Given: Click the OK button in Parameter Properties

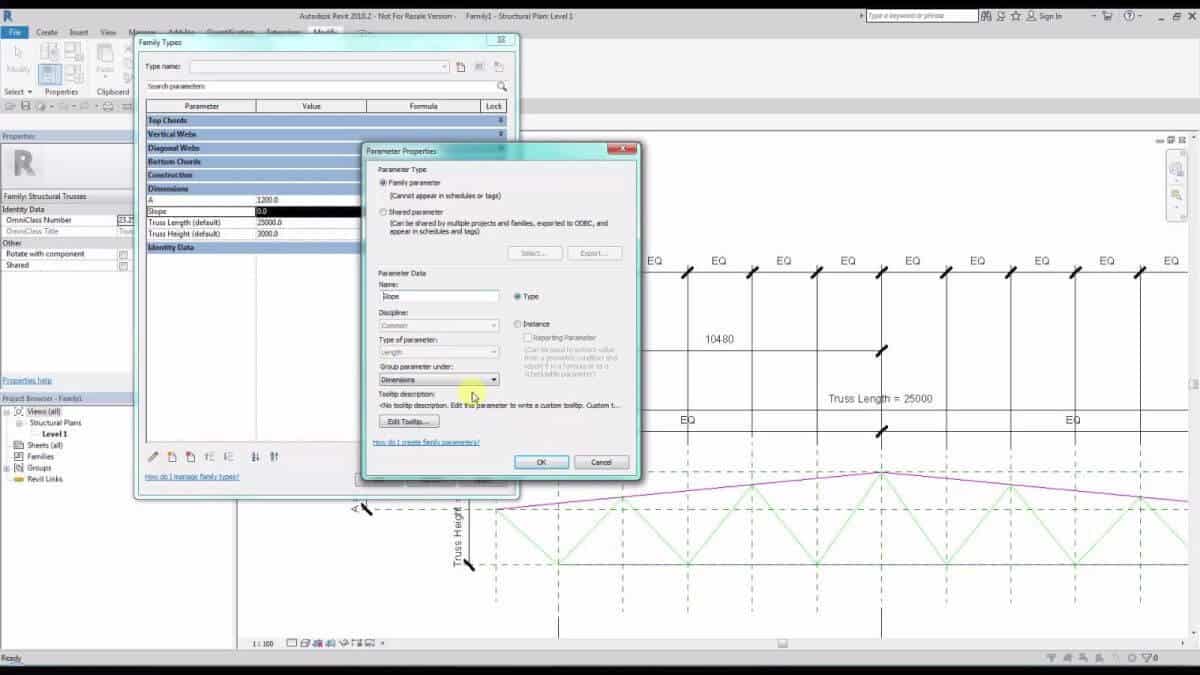Looking at the screenshot, I should [x=541, y=462].
